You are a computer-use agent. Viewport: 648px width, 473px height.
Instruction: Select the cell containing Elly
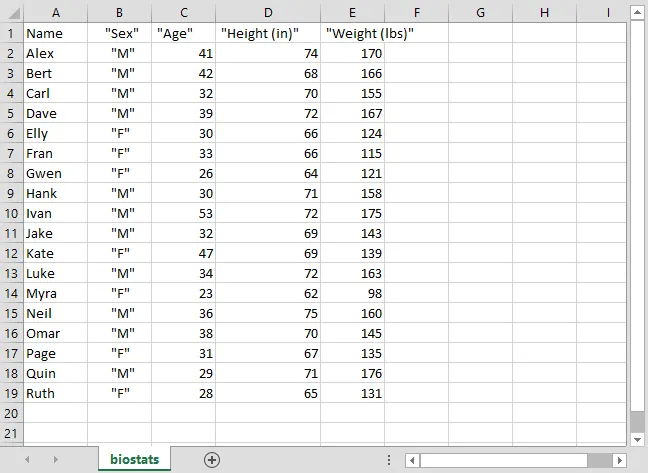pos(55,133)
